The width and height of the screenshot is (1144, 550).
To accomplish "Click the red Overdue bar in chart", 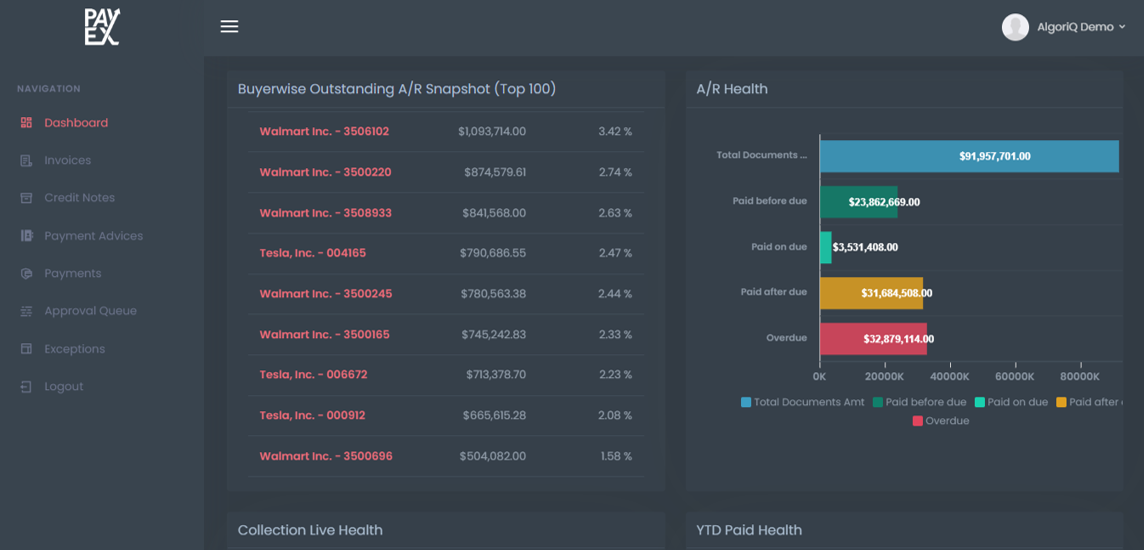I will [872, 339].
